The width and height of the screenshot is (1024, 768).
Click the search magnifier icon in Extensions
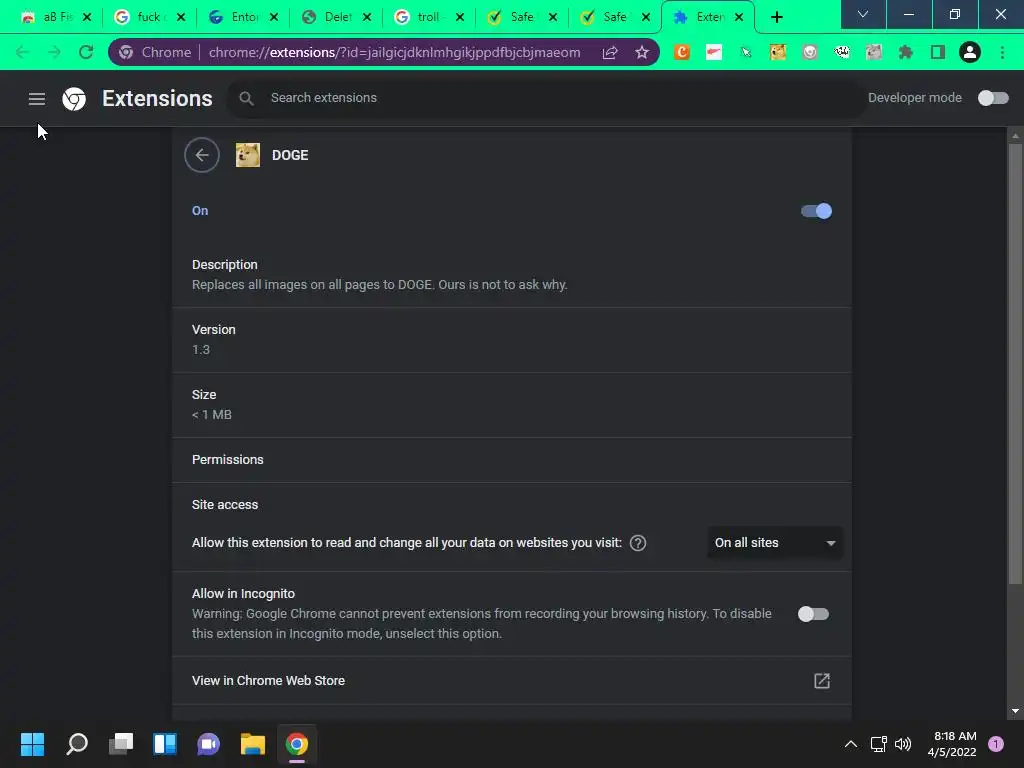(x=246, y=99)
